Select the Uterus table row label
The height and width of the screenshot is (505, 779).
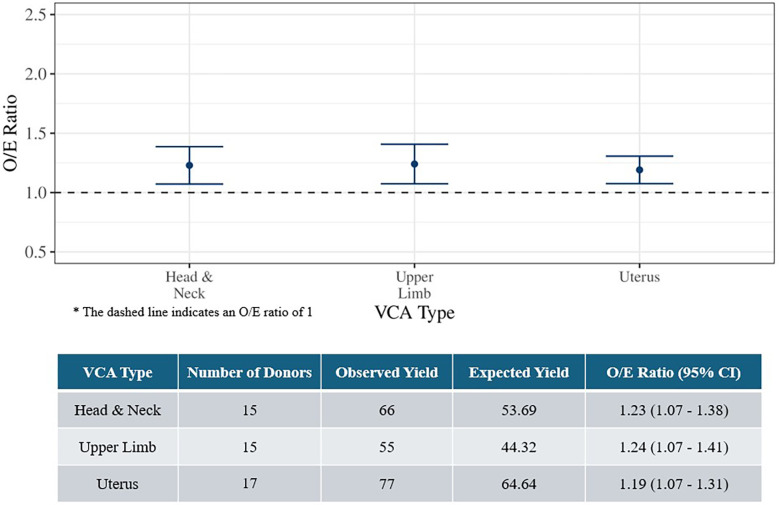pos(118,484)
